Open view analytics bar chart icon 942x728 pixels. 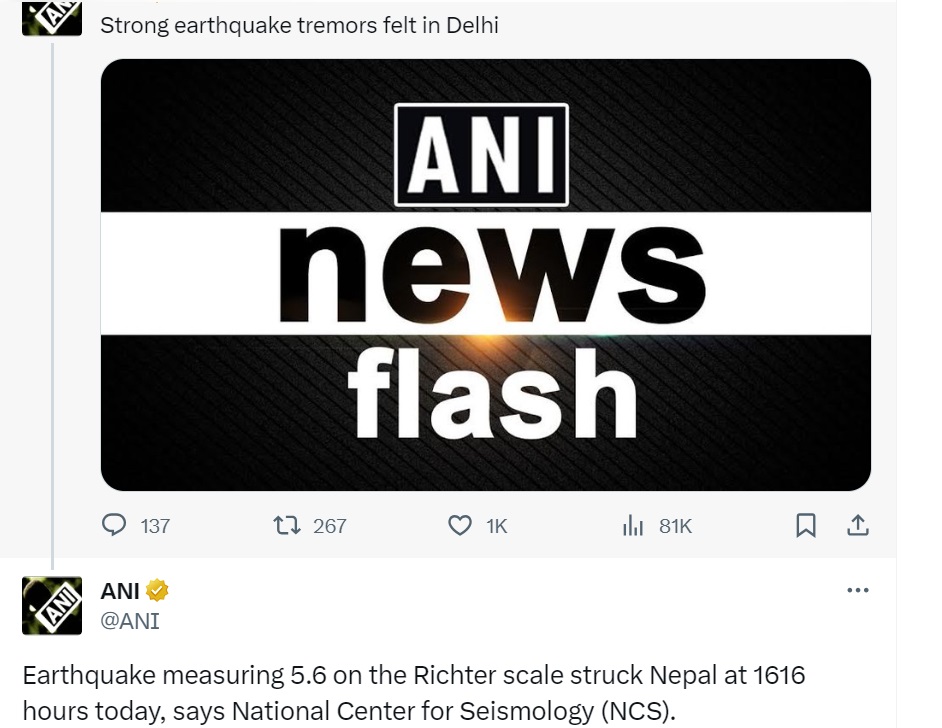click(633, 525)
